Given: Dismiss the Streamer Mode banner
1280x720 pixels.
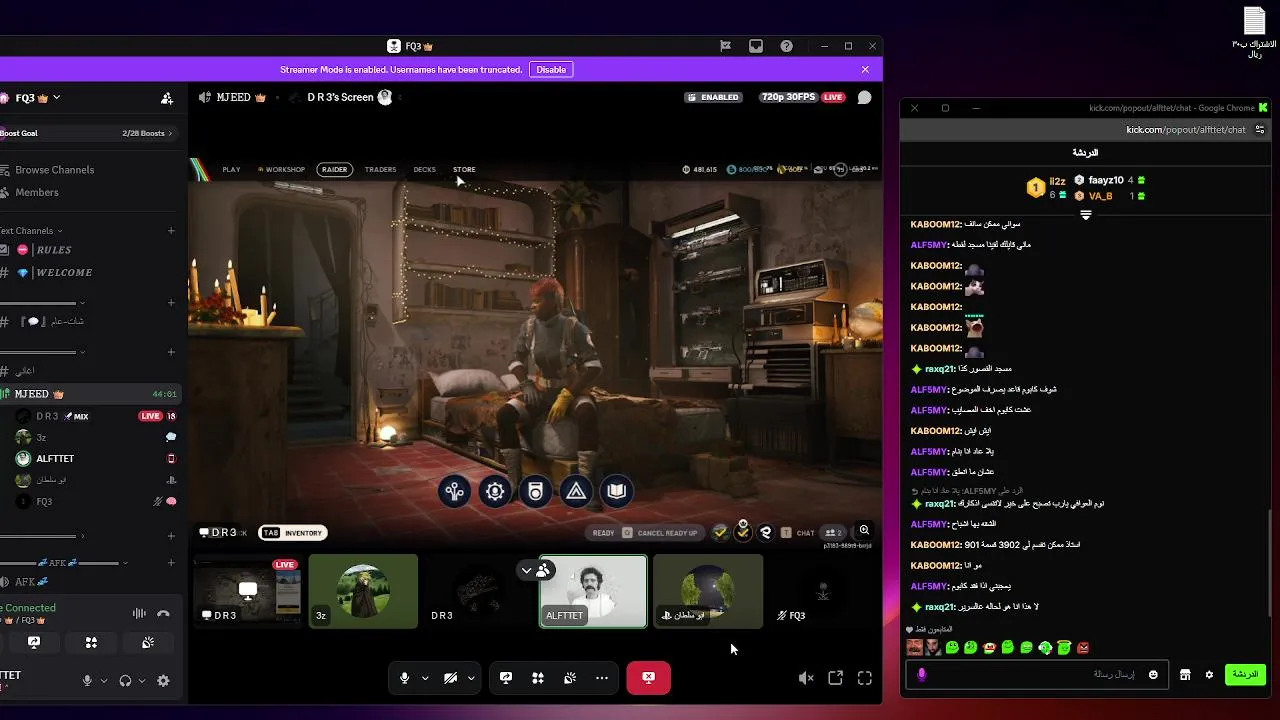Looking at the screenshot, I should (865, 70).
